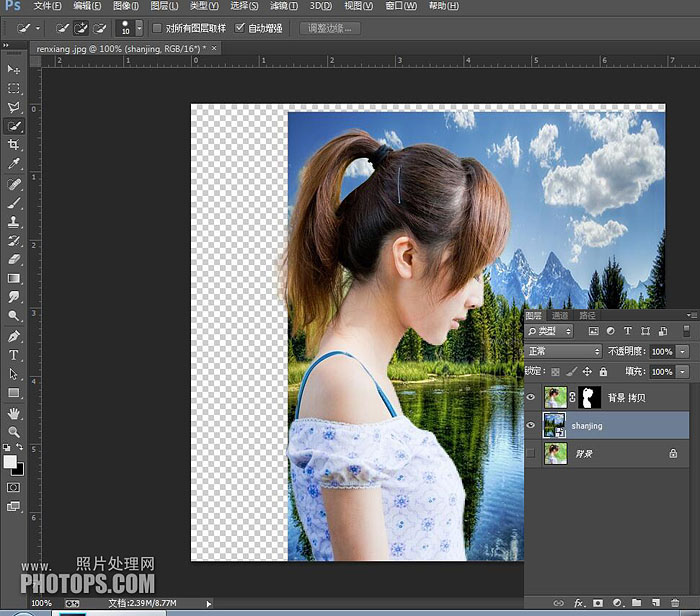
Task: Select the Quick Selection tool in the toolbox
Action: tap(14, 126)
